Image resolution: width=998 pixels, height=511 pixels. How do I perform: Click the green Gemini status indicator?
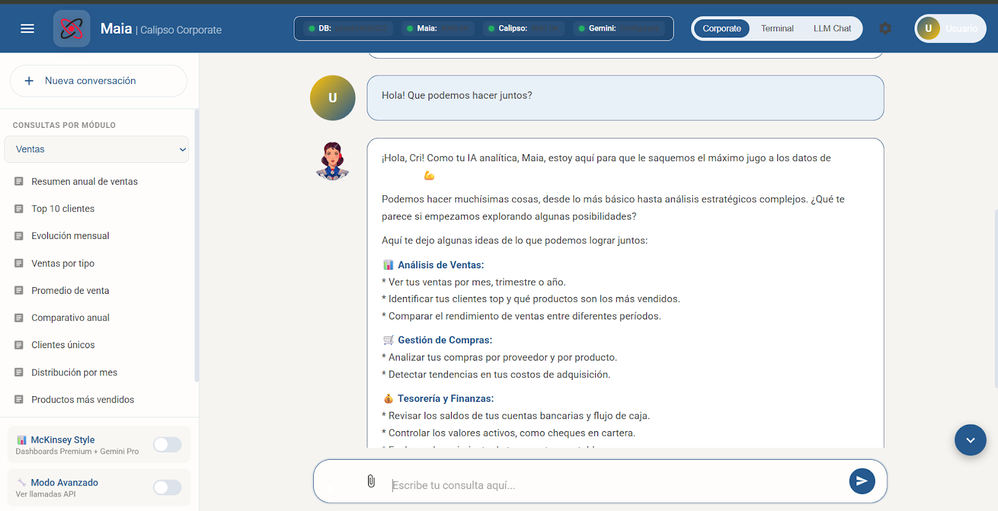coord(582,29)
